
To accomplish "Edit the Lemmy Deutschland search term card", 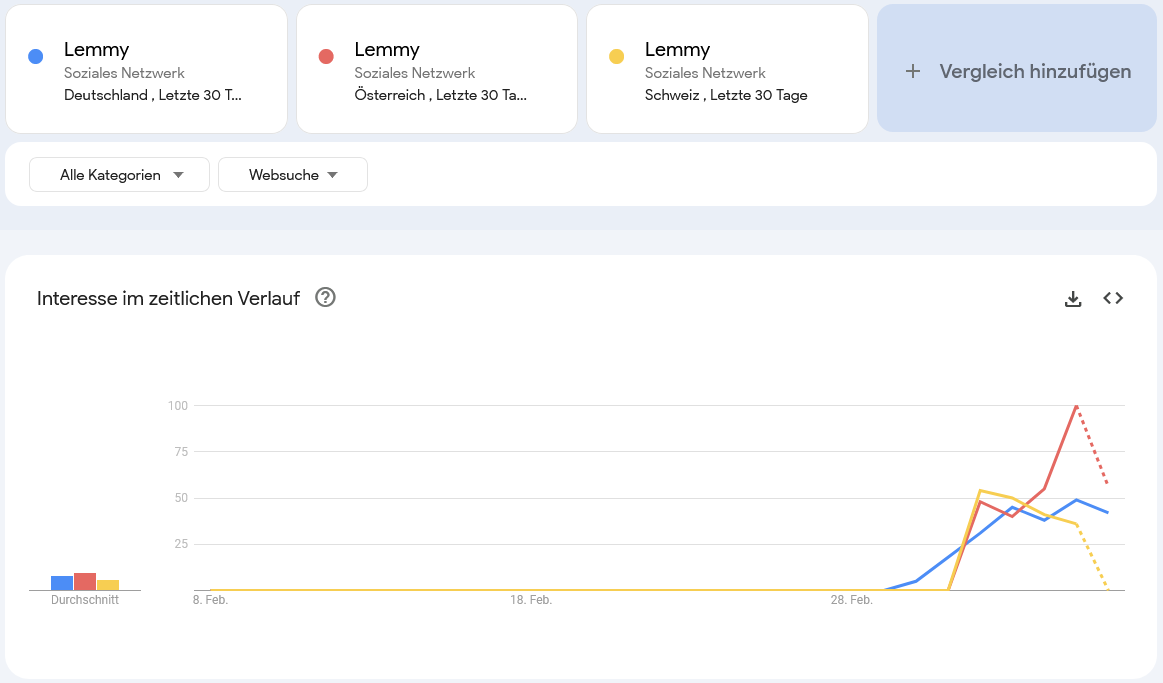I will (x=146, y=69).
